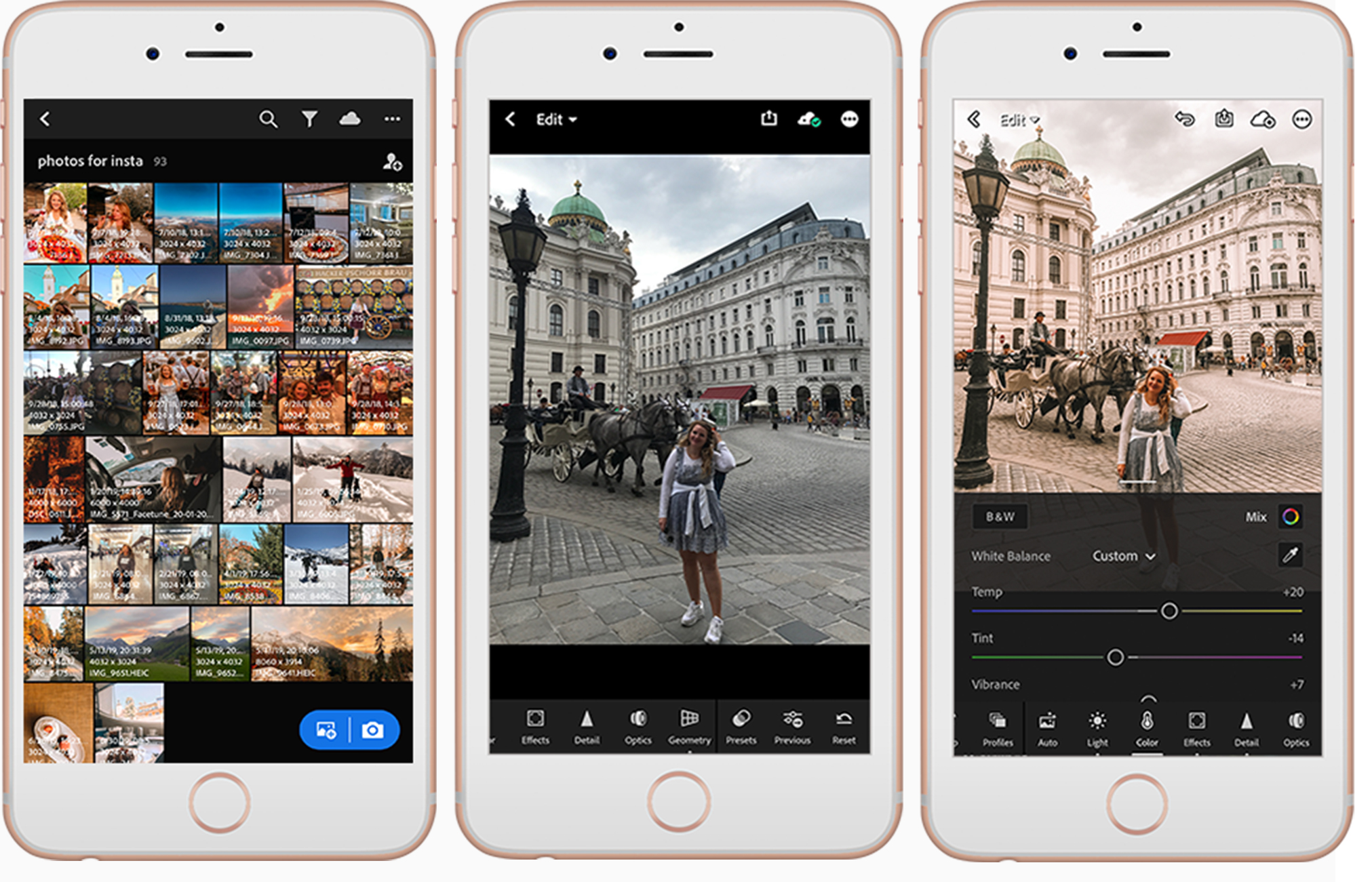Viewport: 1372px width, 882px height.
Task: Tap Previous settings tool
Action: 792,727
